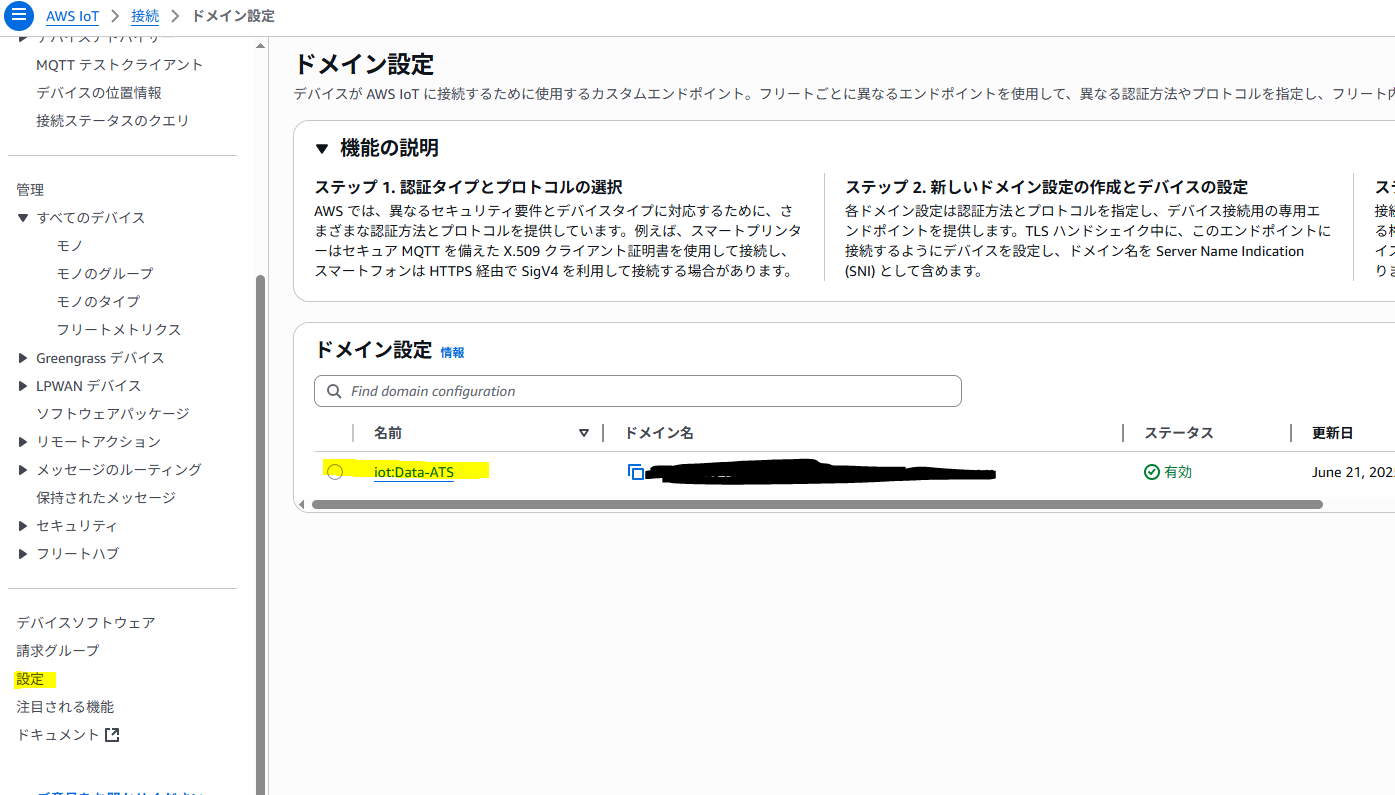Viewport: 1395px width, 795px height.
Task: Collapse the すべてのデバイス tree node
Action: (x=23, y=218)
